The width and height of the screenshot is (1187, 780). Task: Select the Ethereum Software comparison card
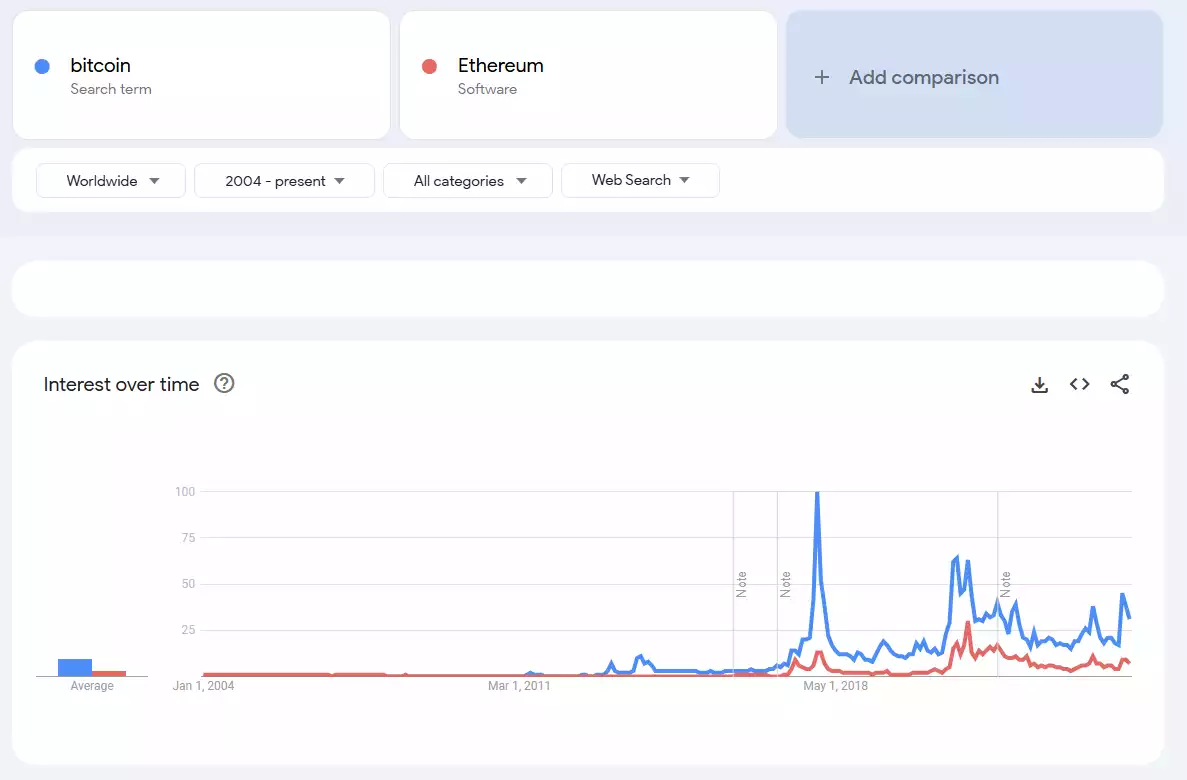click(587, 75)
